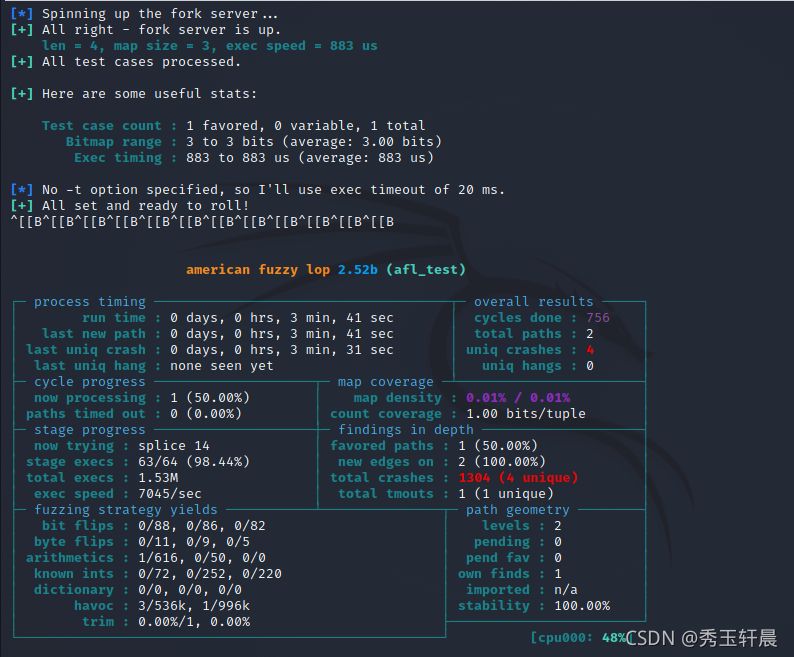Click total execs value '1.53M'

(158, 478)
